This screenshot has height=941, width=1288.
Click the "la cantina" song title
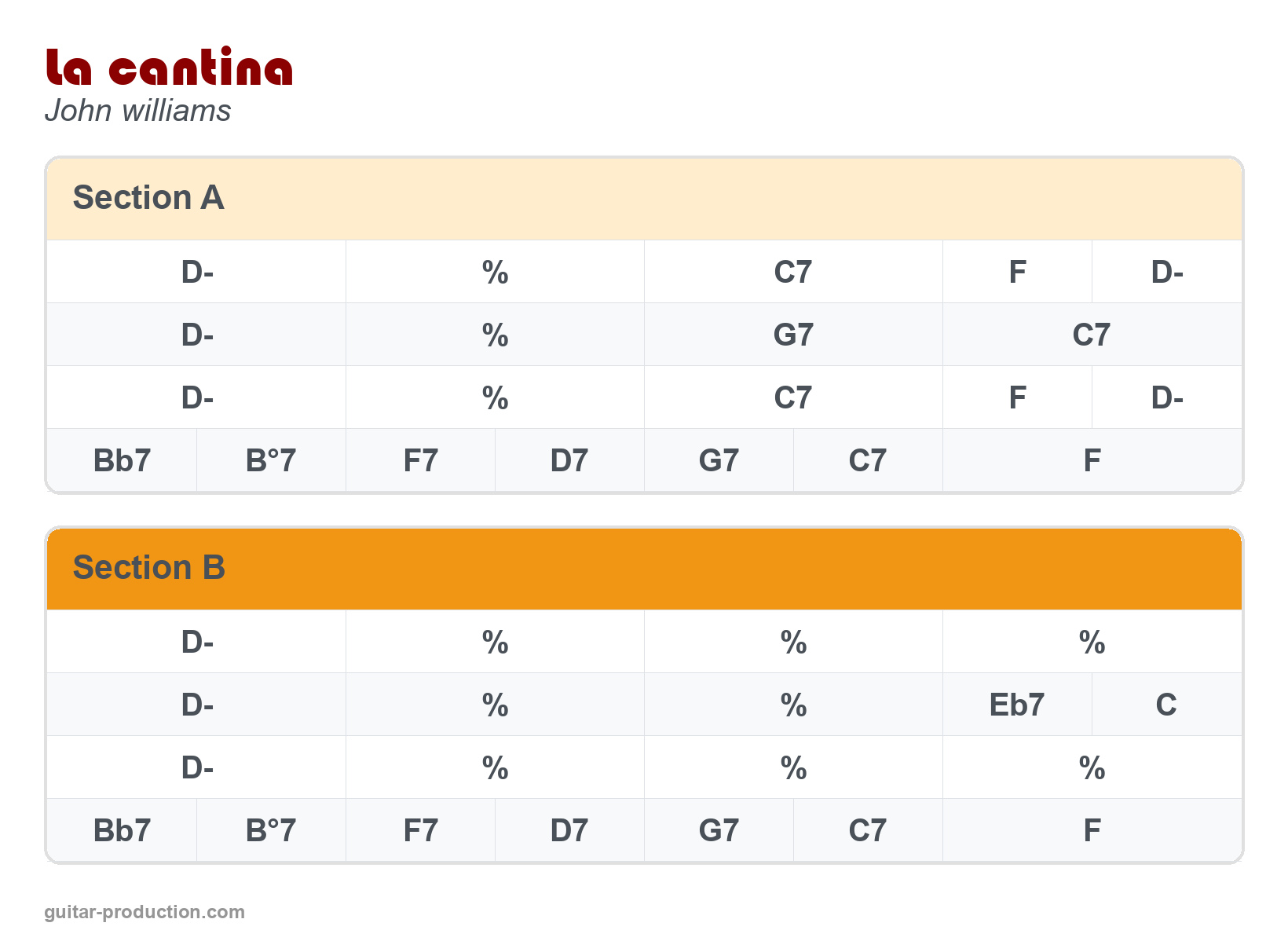[169, 68]
